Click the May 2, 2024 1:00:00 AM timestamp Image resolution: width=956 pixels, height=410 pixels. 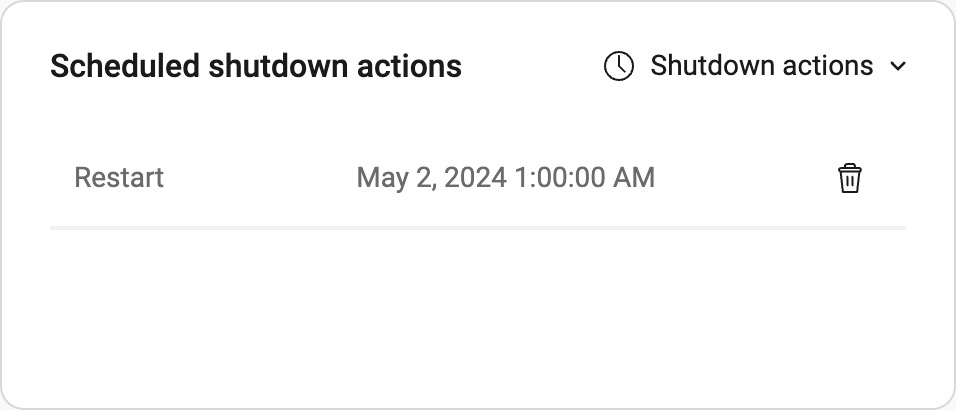click(505, 178)
